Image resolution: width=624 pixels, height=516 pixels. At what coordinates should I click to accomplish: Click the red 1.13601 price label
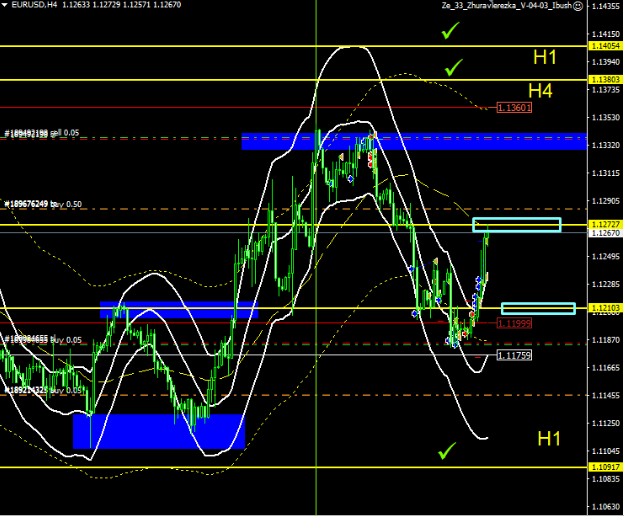pos(510,107)
